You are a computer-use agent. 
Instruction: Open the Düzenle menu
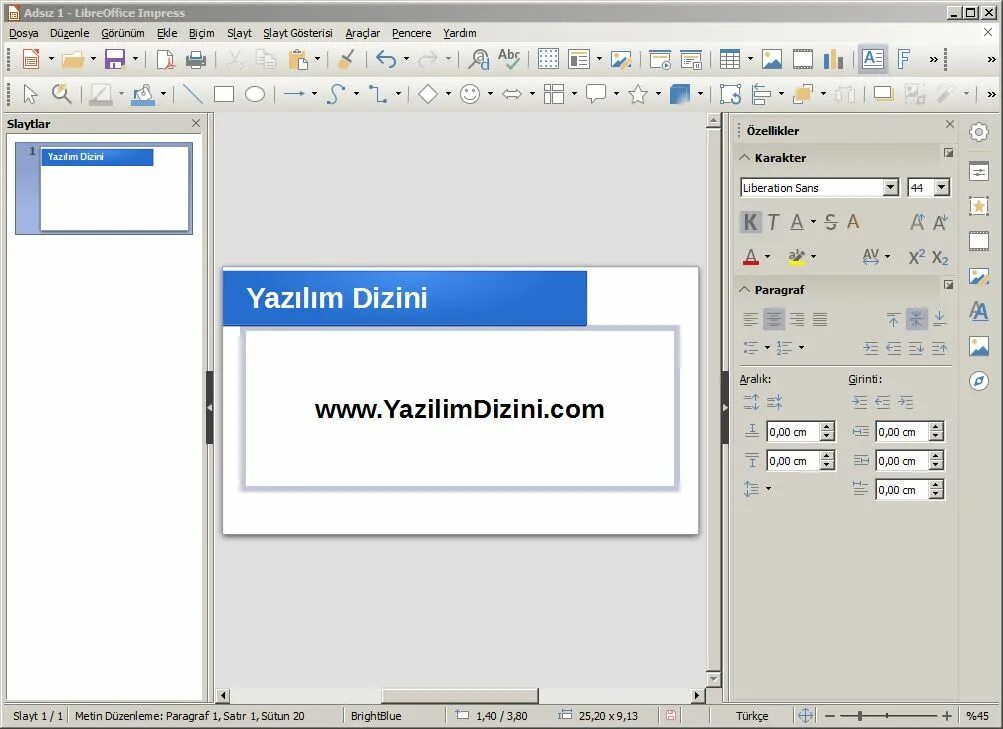click(70, 33)
